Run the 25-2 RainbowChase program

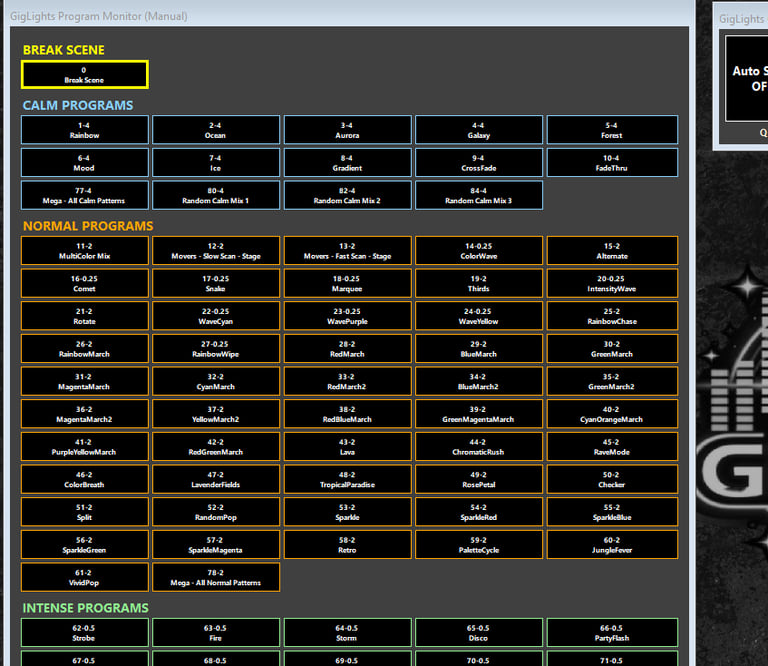612,316
